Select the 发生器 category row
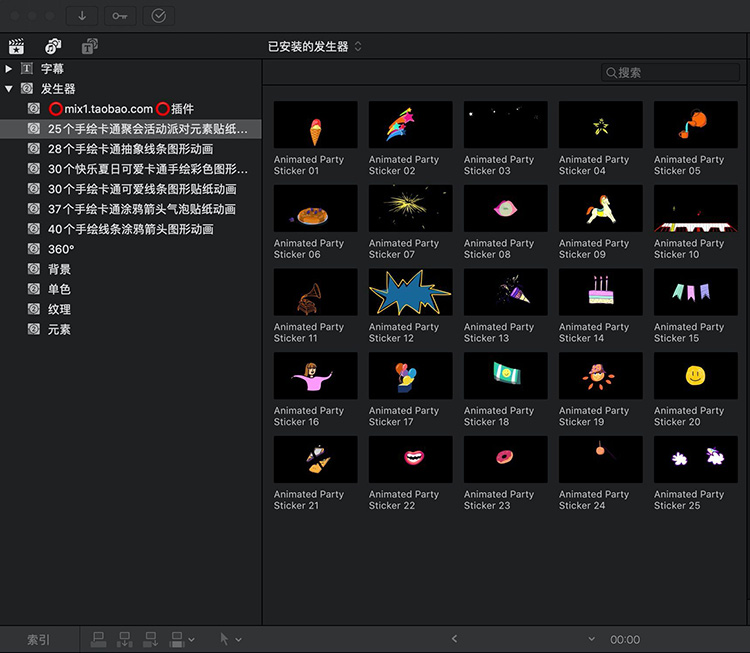Viewport: 750px width, 653px height. point(131,89)
